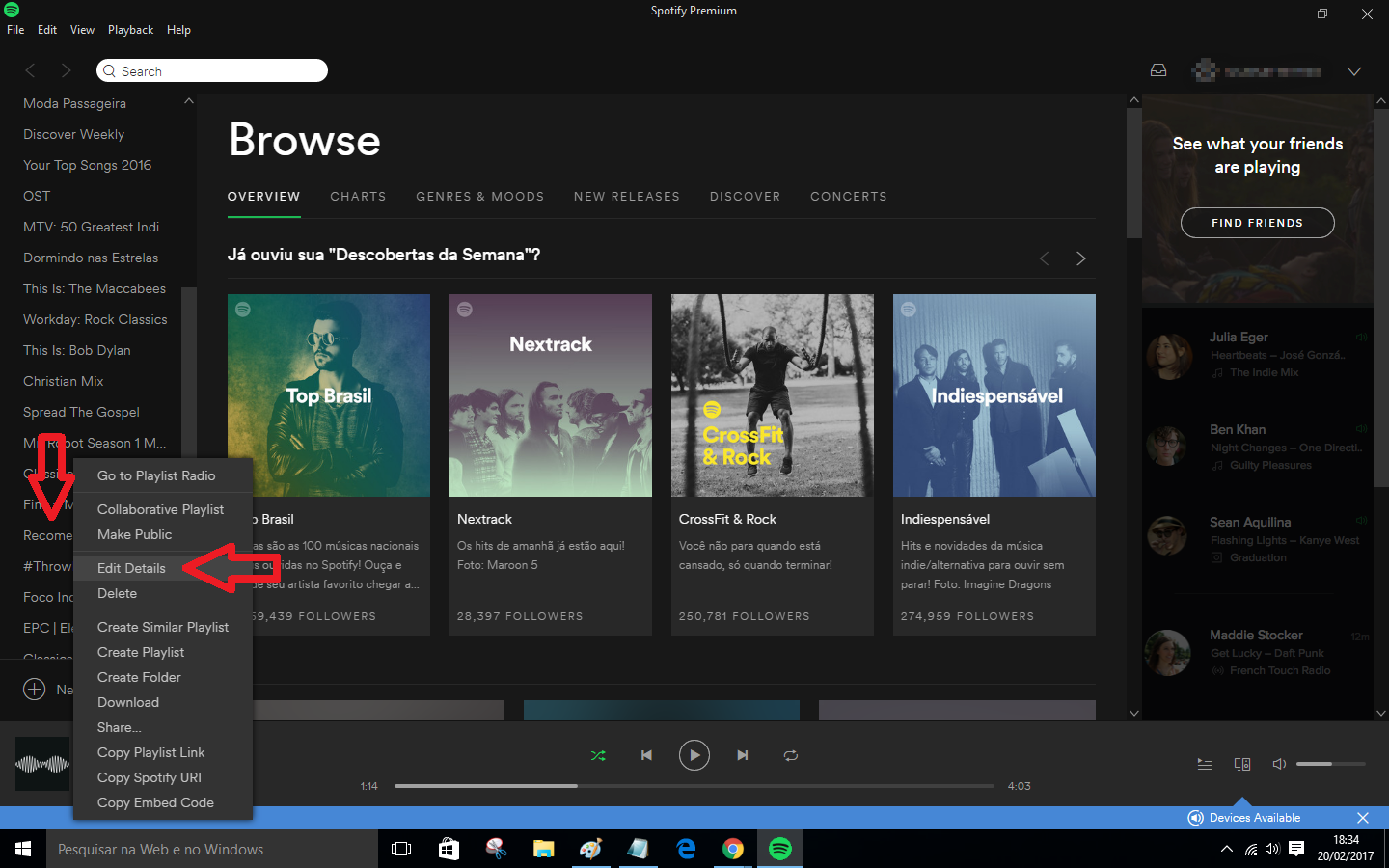1389x868 pixels.
Task: Open the connect to device icon
Action: pyautogui.click(x=1242, y=764)
